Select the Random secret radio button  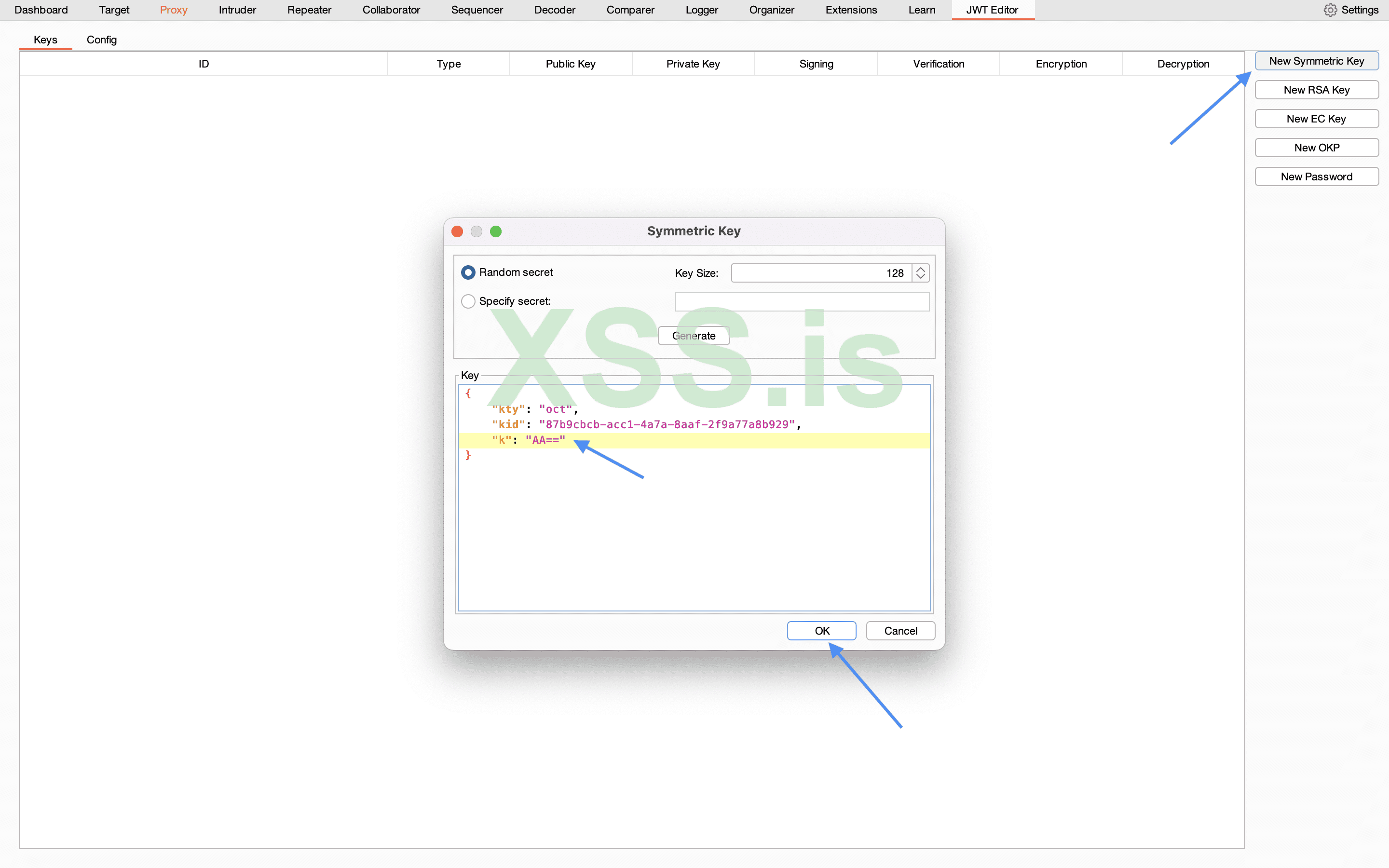click(468, 272)
